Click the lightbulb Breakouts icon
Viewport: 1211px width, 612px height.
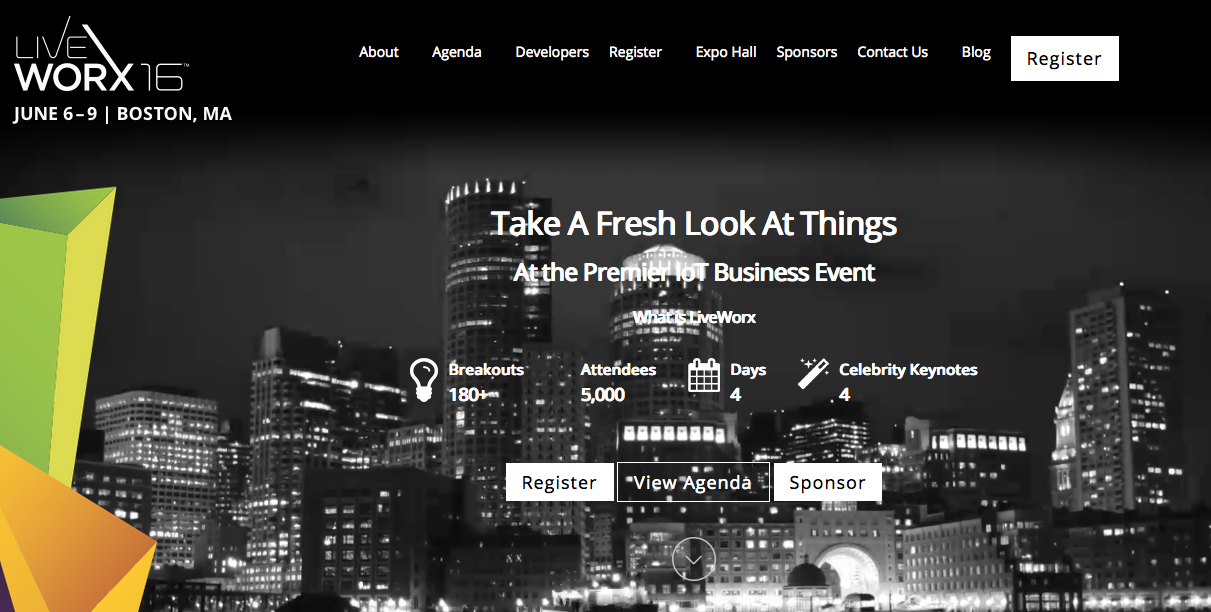click(425, 380)
